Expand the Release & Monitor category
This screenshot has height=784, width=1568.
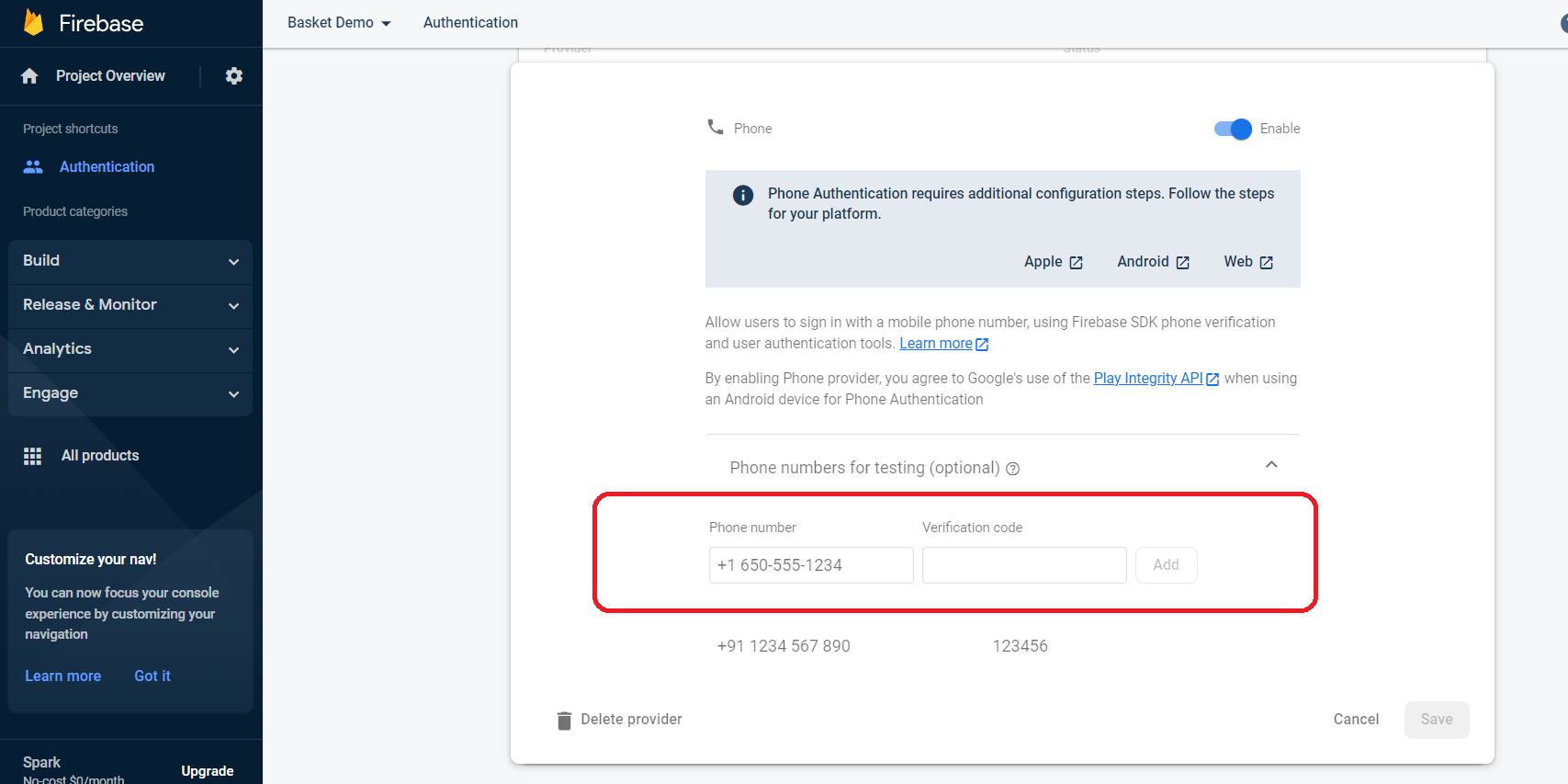click(x=130, y=305)
